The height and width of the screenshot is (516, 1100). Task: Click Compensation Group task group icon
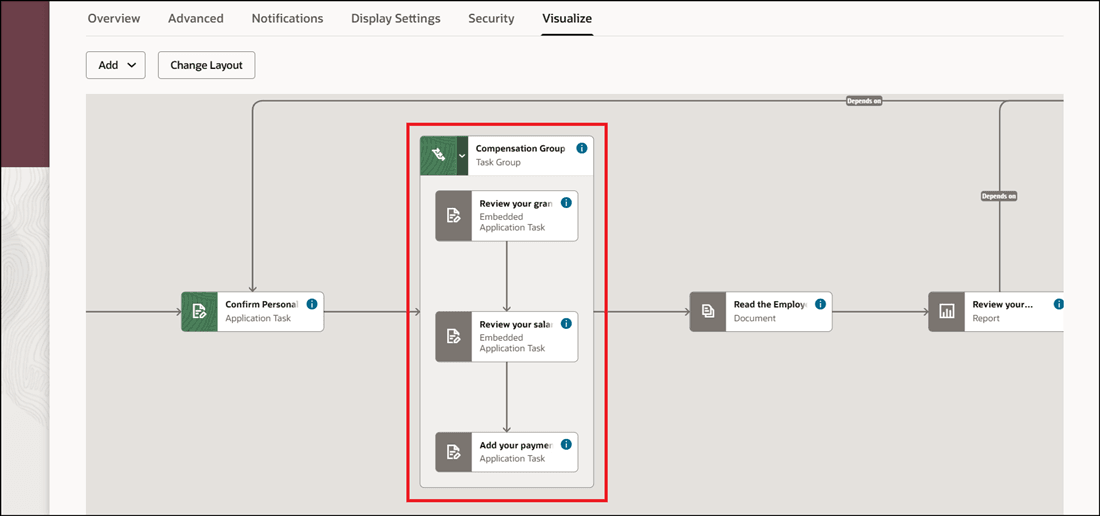click(437, 155)
